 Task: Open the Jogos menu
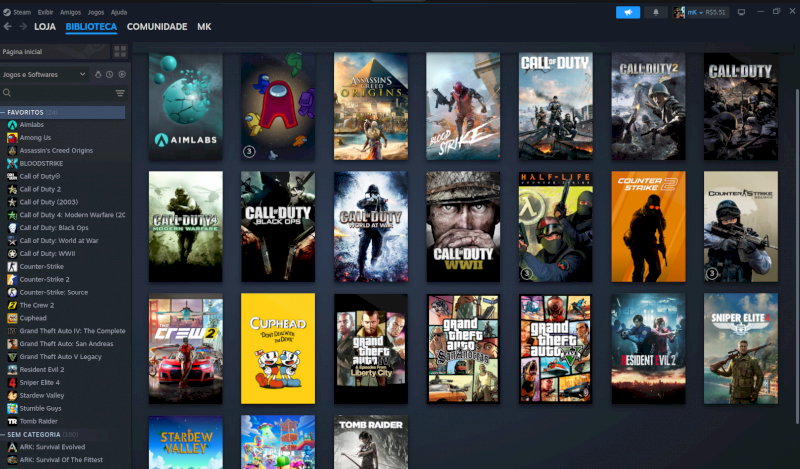(95, 12)
